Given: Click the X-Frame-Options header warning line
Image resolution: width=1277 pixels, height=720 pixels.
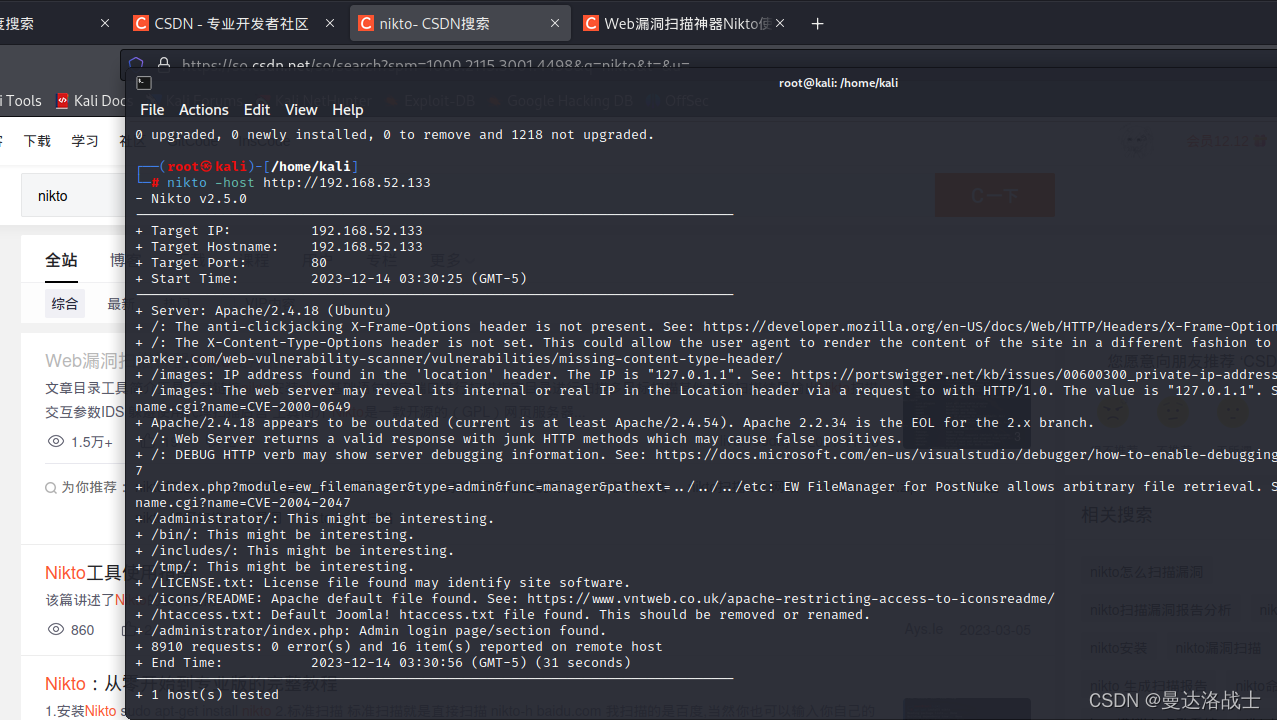Looking at the screenshot, I should click(x=706, y=327).
